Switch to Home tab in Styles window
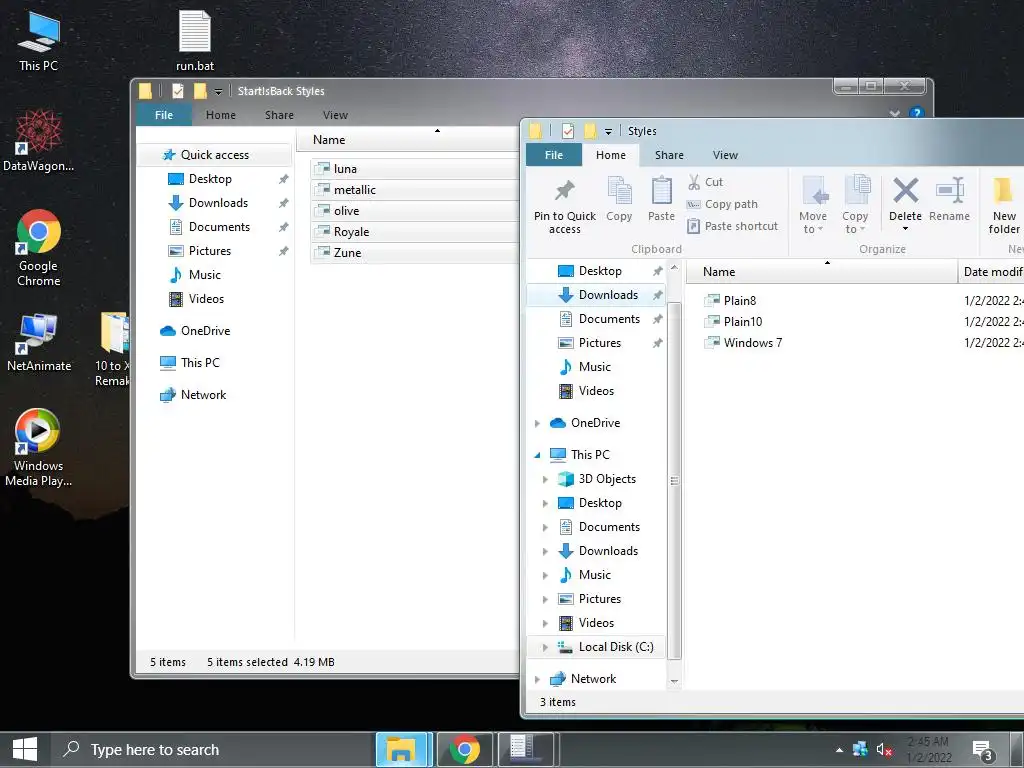Viewport: 1024px width, 768px height. coord(611,155)
